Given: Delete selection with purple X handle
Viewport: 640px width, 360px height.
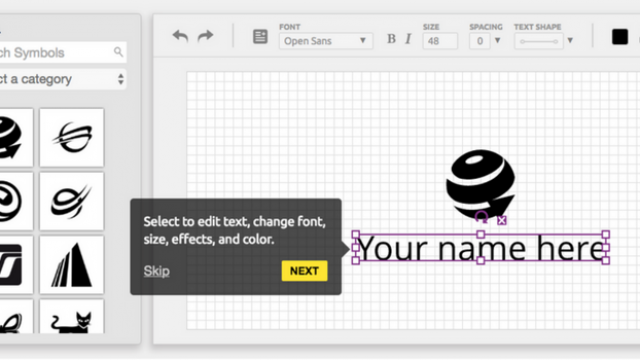Looking at the screenshot, I should (x=502, y=220).
